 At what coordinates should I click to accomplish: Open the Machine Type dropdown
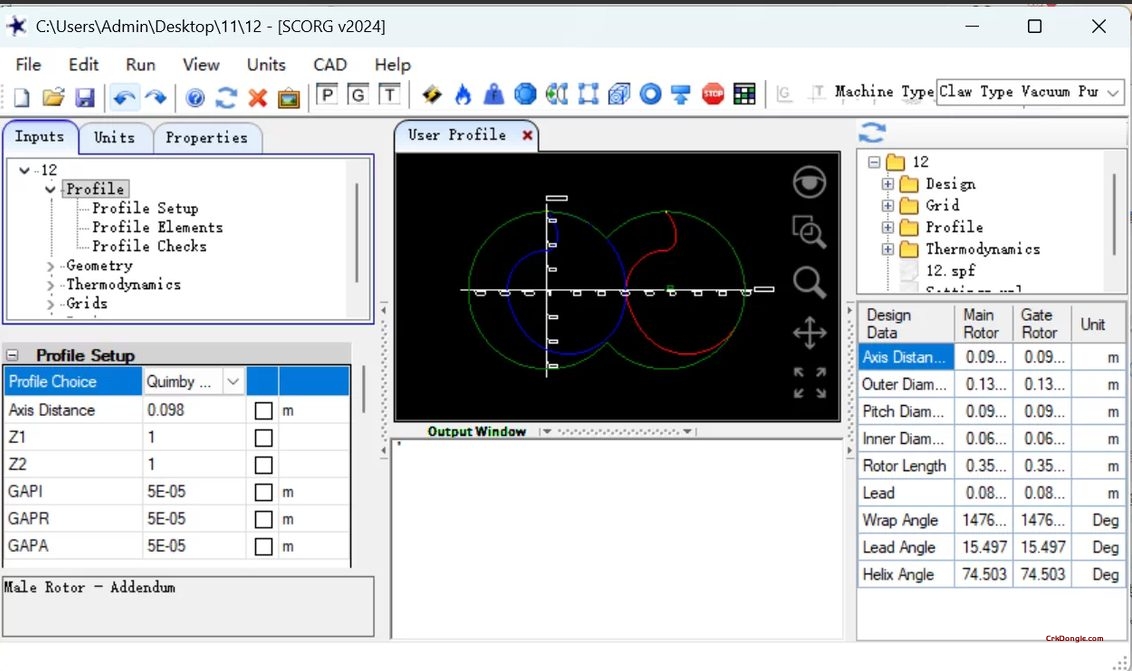coord(1113,92)
